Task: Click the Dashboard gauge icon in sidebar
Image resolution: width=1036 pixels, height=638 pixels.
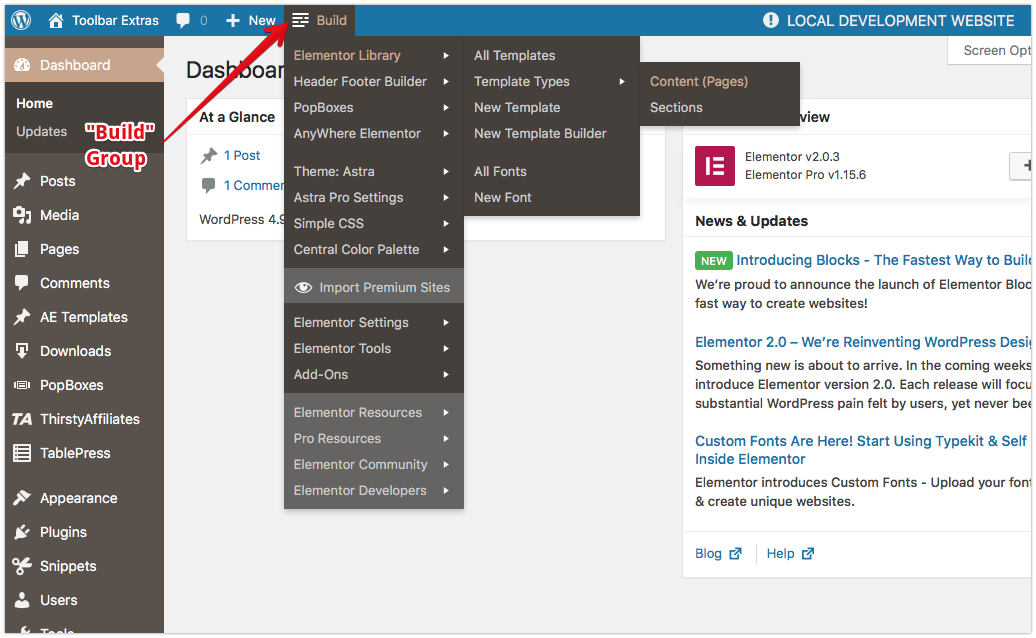Action: [x=22, y=65]
